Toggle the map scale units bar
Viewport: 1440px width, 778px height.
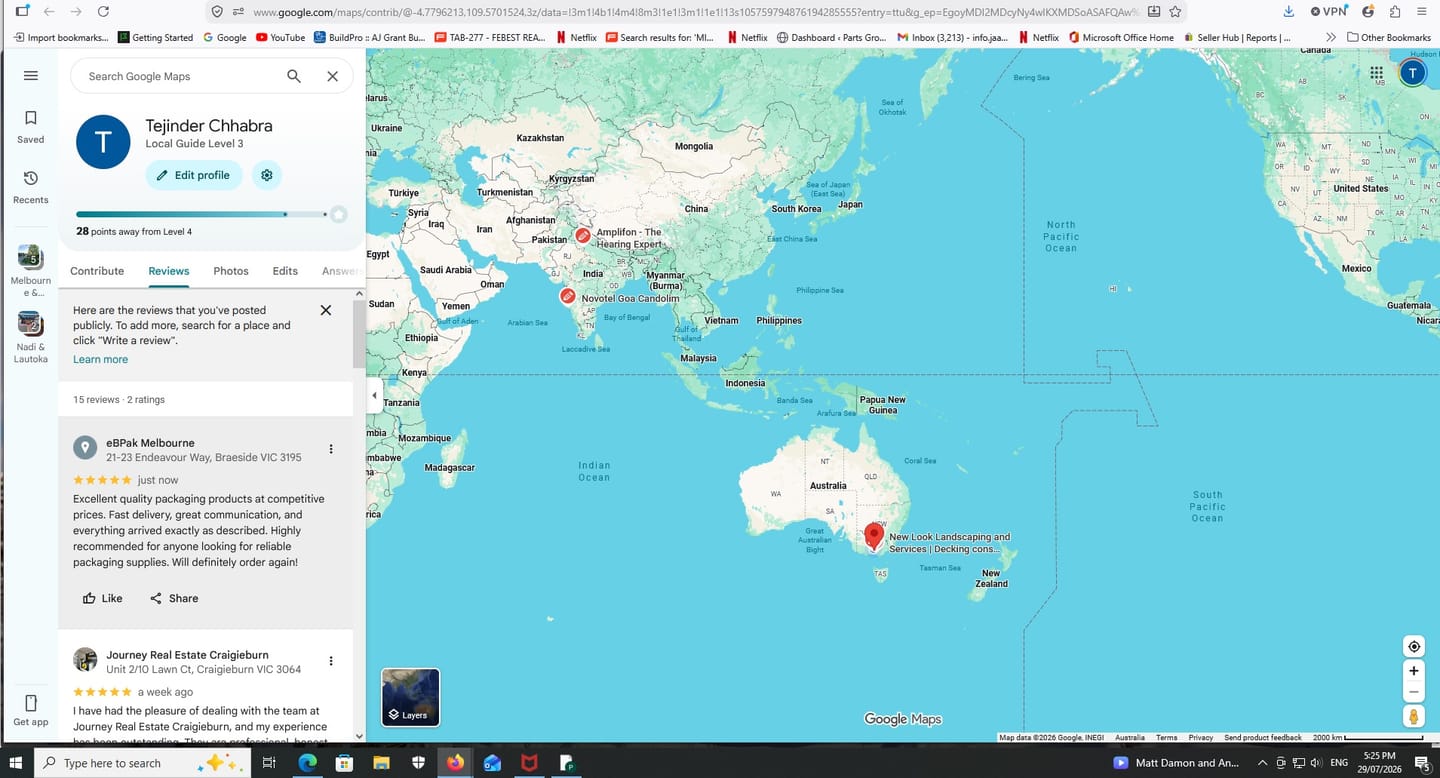coord(1368,738)
